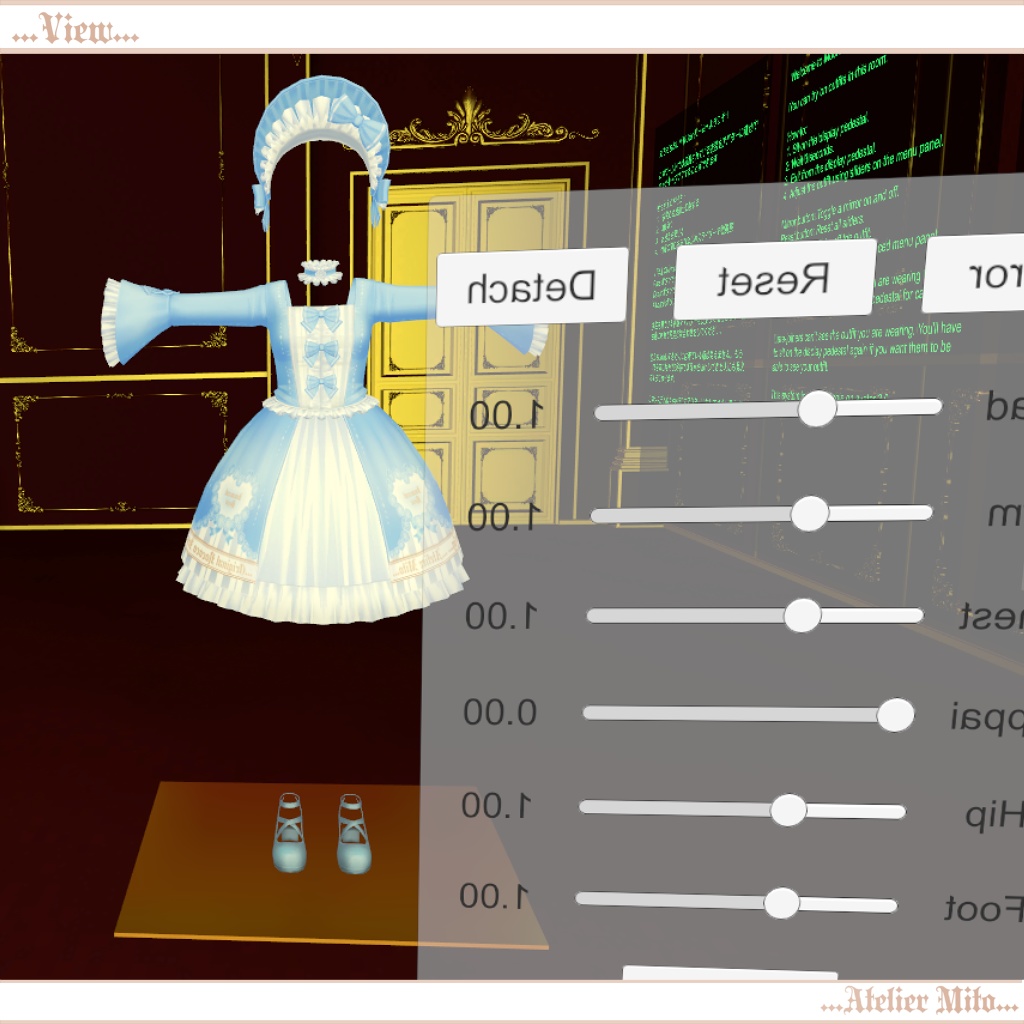The image size is (1024, 1024).
Task: Click the topmost slider's handle under Reset
Action: [817, 409]
